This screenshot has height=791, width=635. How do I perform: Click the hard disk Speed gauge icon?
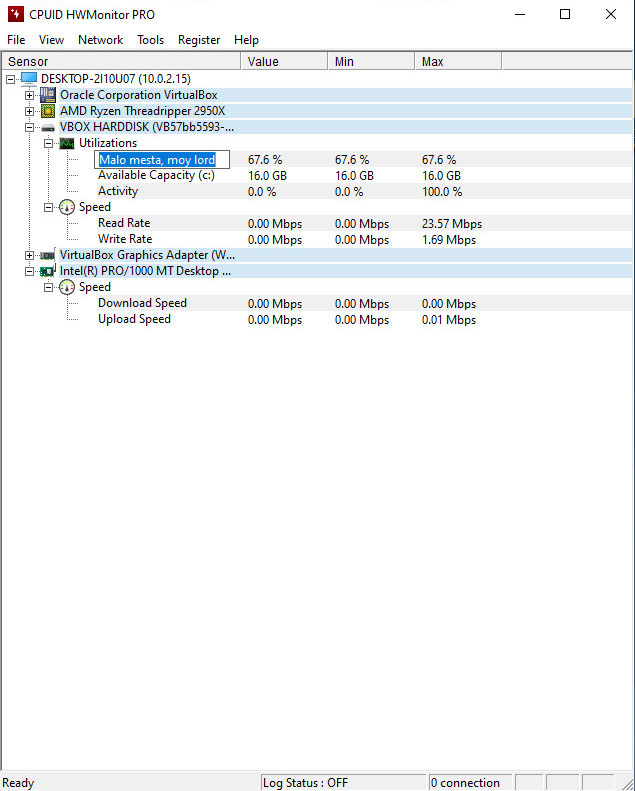[x=67, y=207]
